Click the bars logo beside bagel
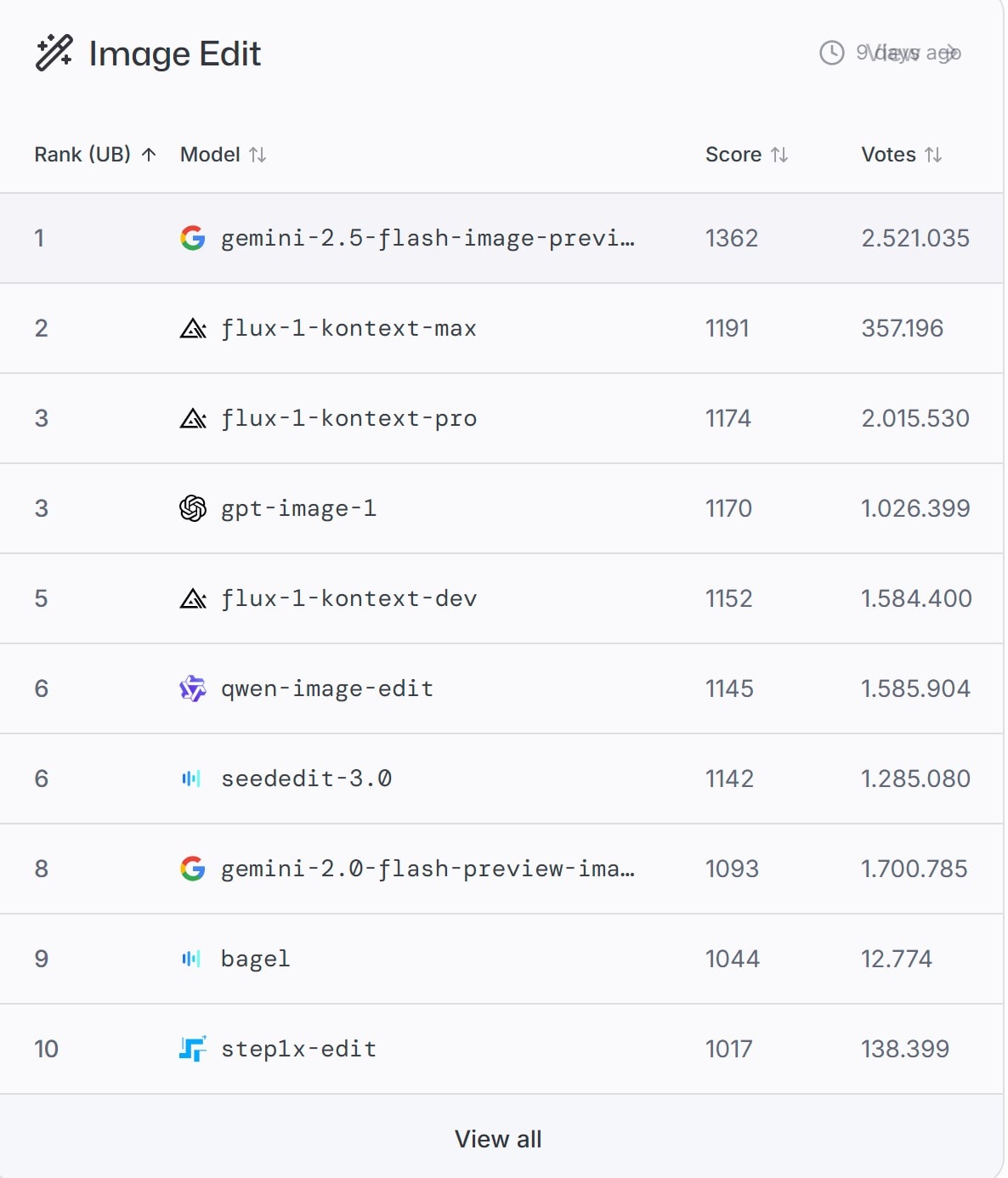This screenshot has height=1178, width=1008. tap(191, 959)
